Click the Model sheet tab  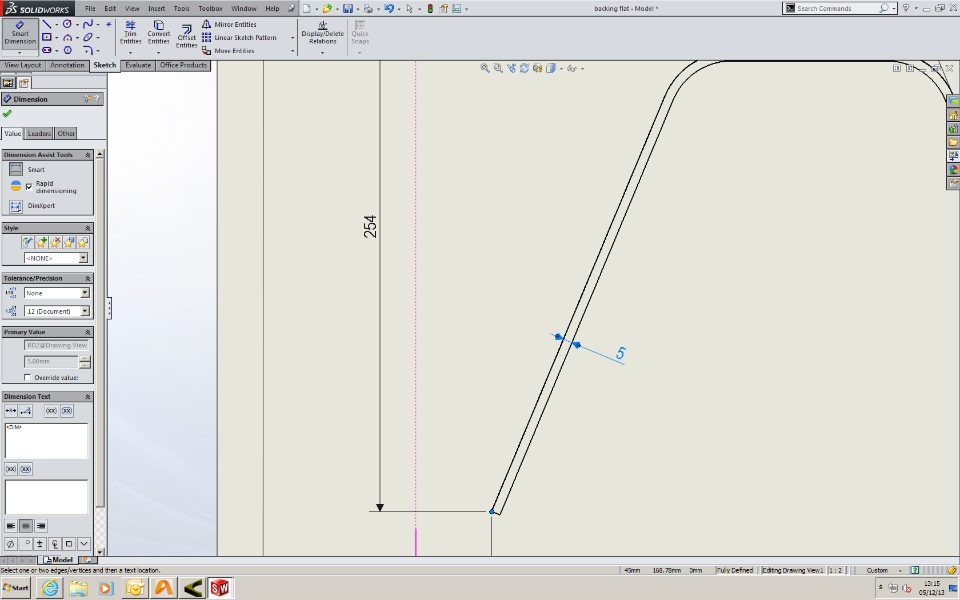[x=59, y=560]
